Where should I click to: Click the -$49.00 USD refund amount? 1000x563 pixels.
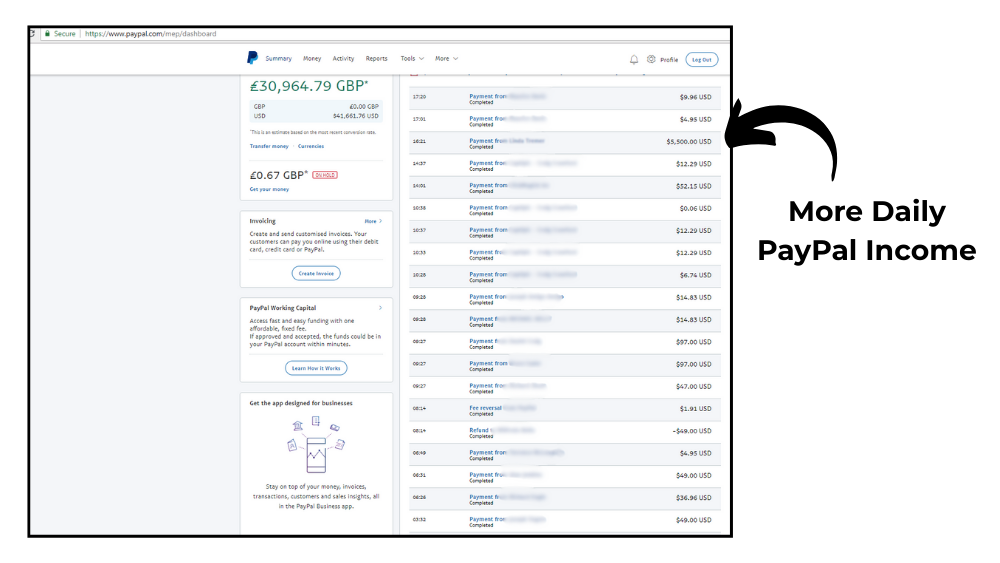tap(692, 432)
